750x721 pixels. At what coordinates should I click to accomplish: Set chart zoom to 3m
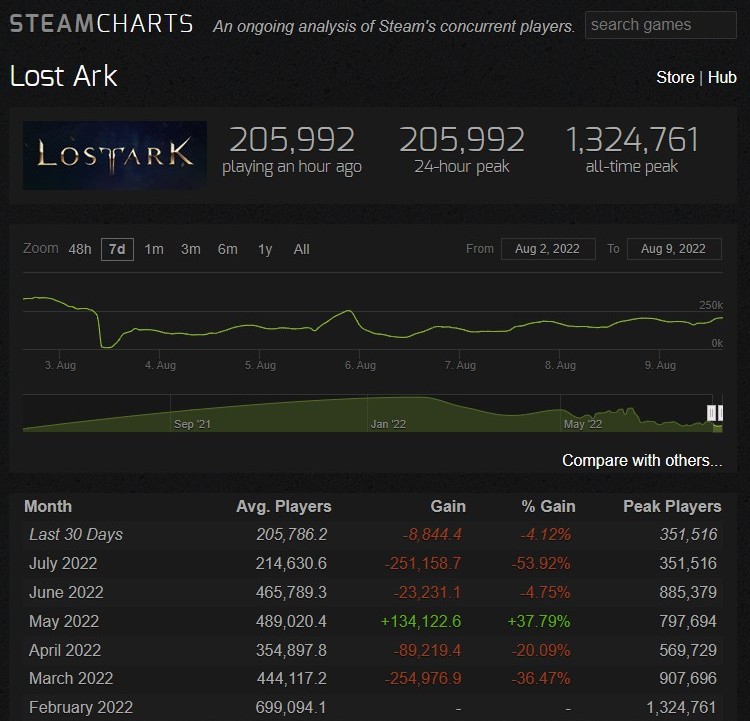point(190,249)
